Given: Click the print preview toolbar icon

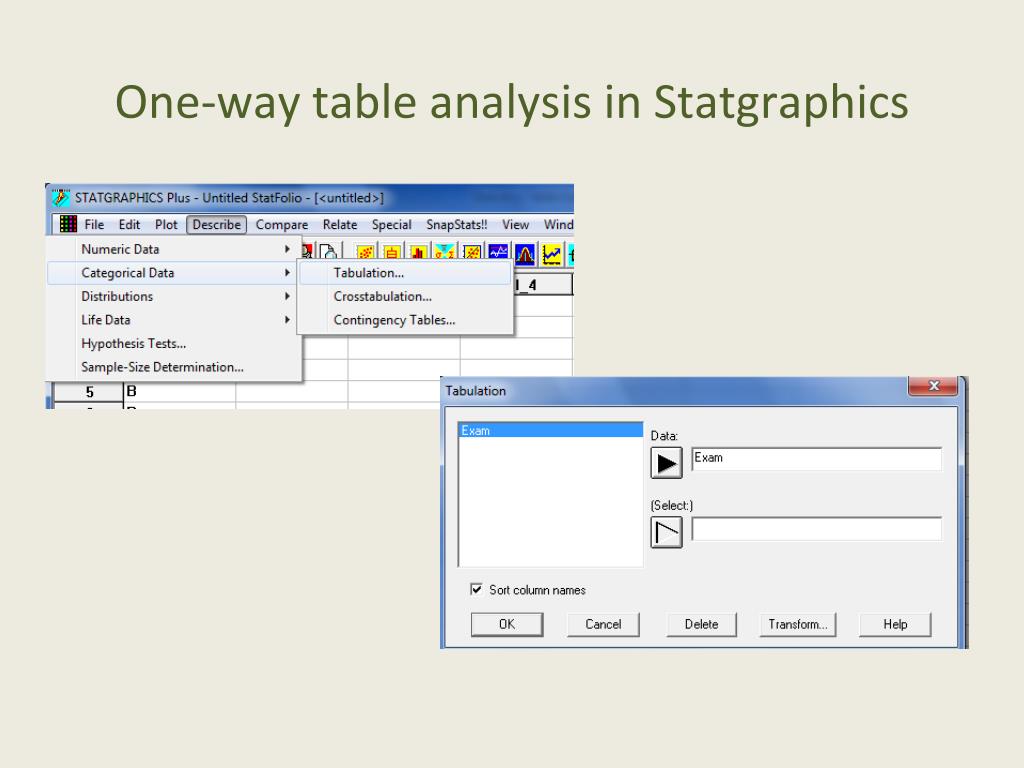Looking at the screenshot, I should (x=328, y=251).
